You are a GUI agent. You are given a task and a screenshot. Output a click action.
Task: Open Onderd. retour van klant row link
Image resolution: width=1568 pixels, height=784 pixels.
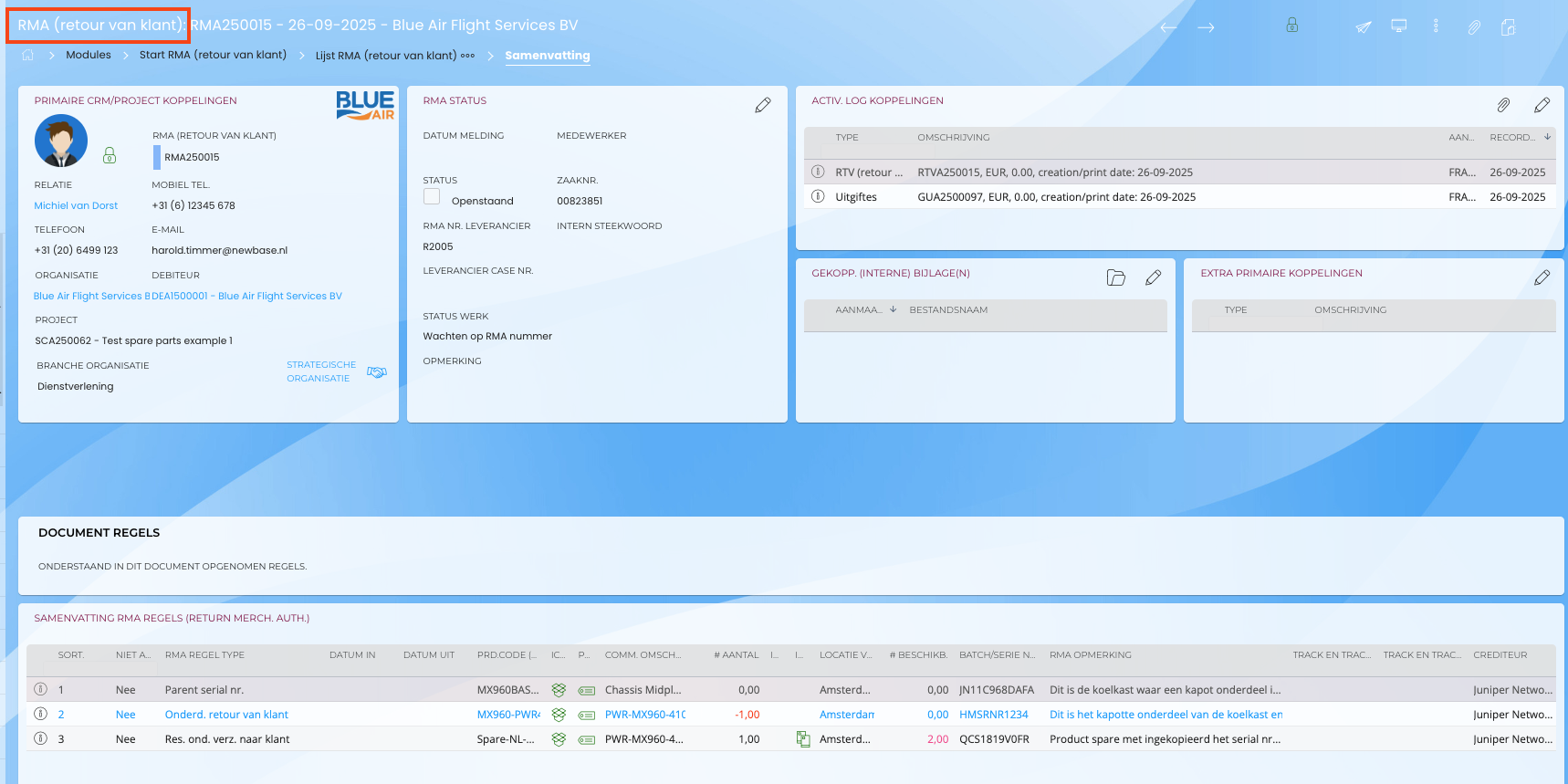point(226,715)
